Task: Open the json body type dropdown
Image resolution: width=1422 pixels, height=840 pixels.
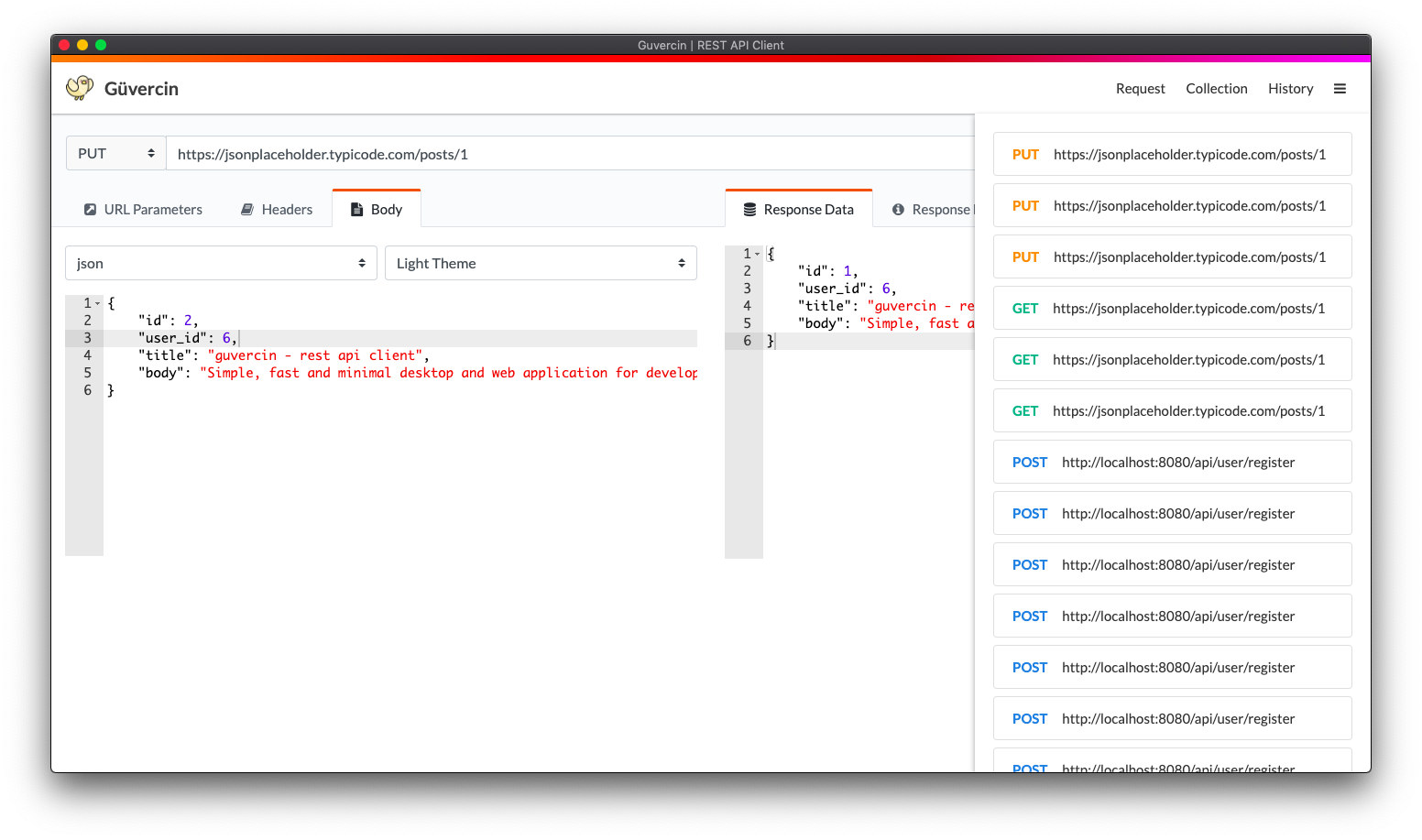Action: coord(221,263)
